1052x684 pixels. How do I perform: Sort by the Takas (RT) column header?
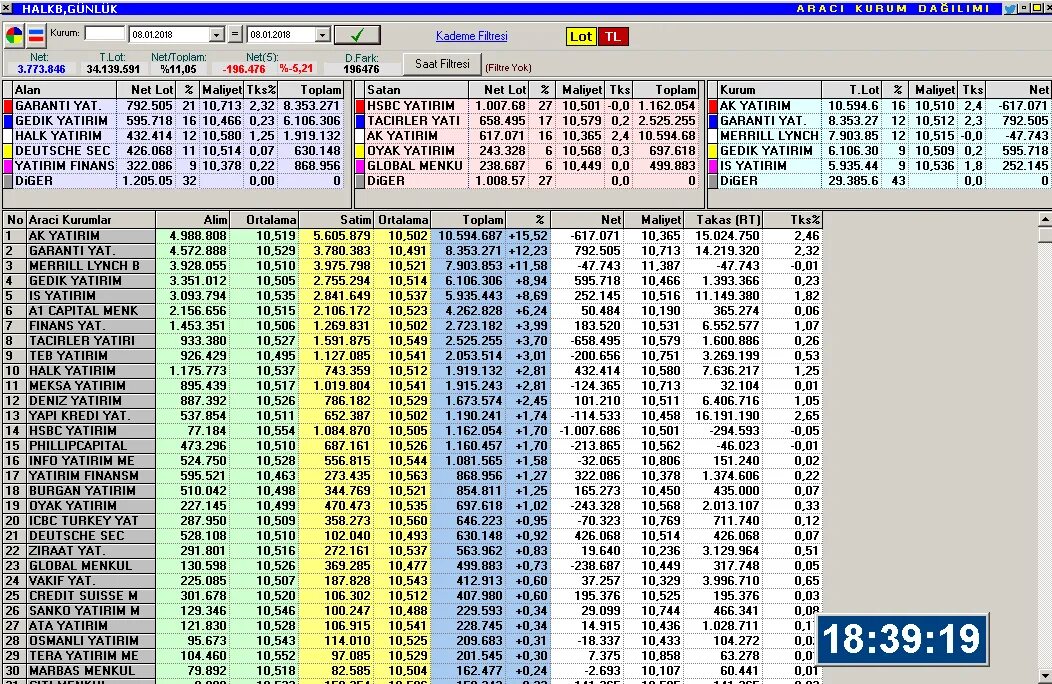coord(723,219)
